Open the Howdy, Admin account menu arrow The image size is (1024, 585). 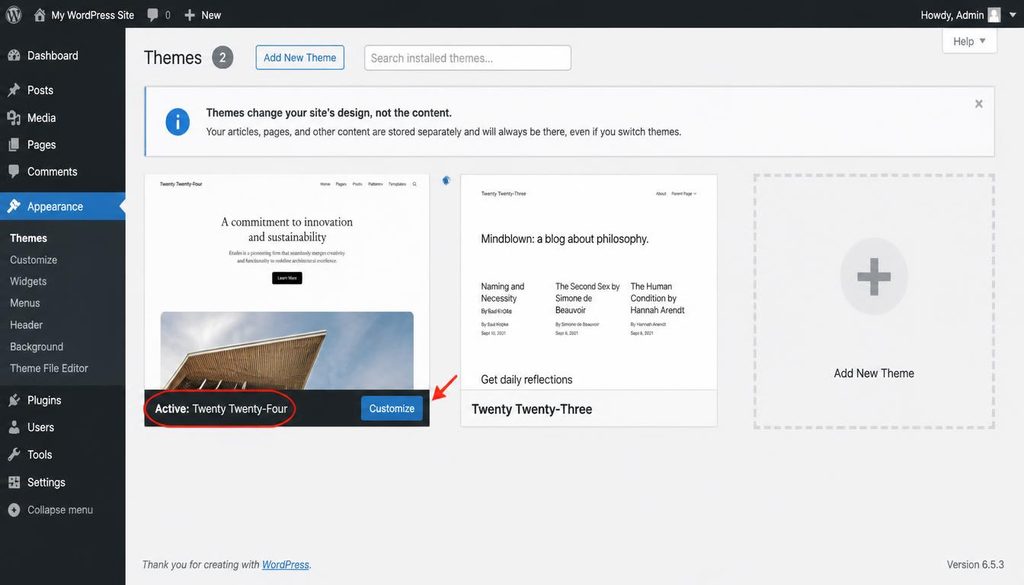tap(1012, 14)
